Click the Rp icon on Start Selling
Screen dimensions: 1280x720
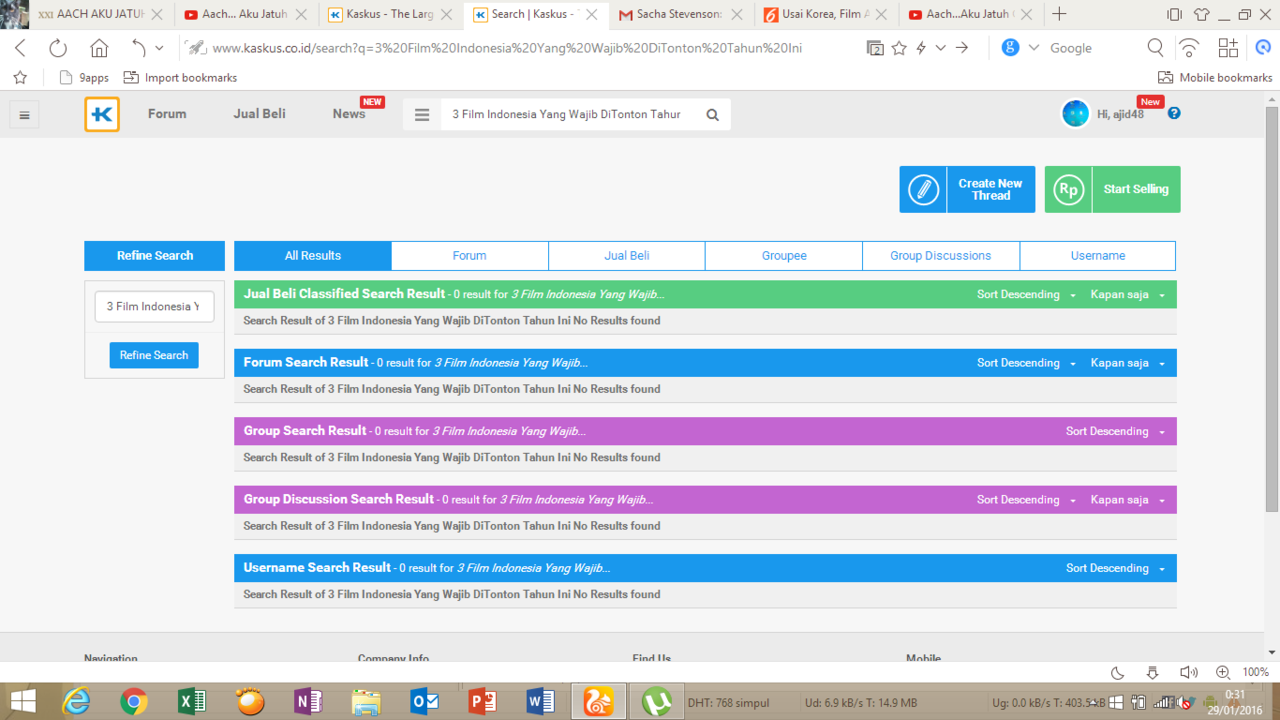point(1069,189)
